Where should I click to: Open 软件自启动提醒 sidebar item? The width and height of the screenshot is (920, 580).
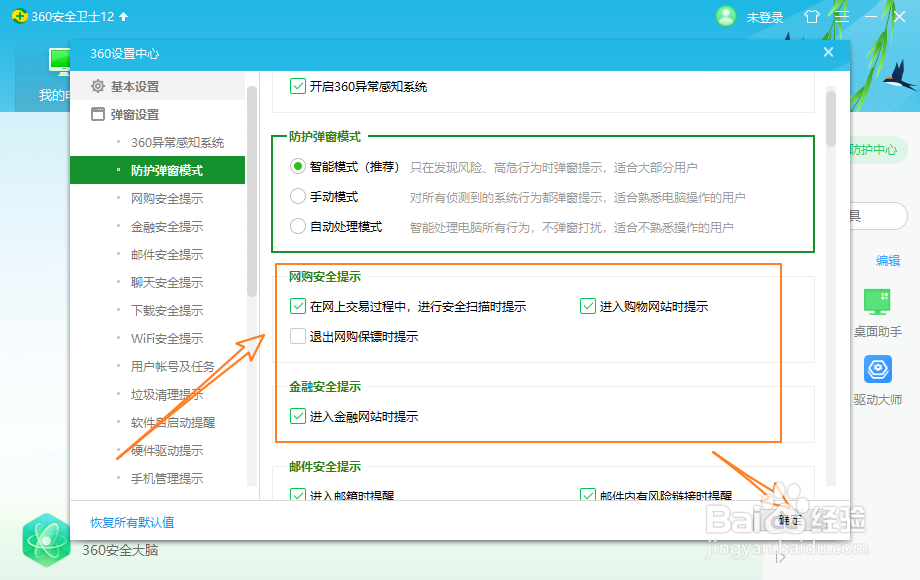pos(172,422)
